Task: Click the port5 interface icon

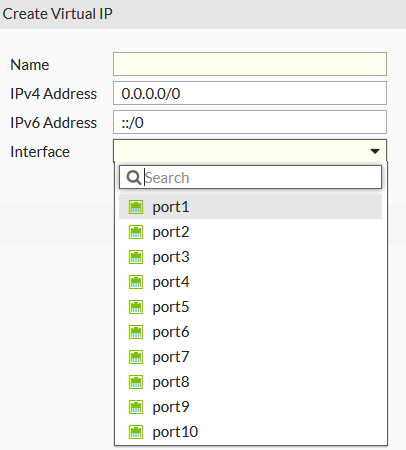Action: (136, 307)
